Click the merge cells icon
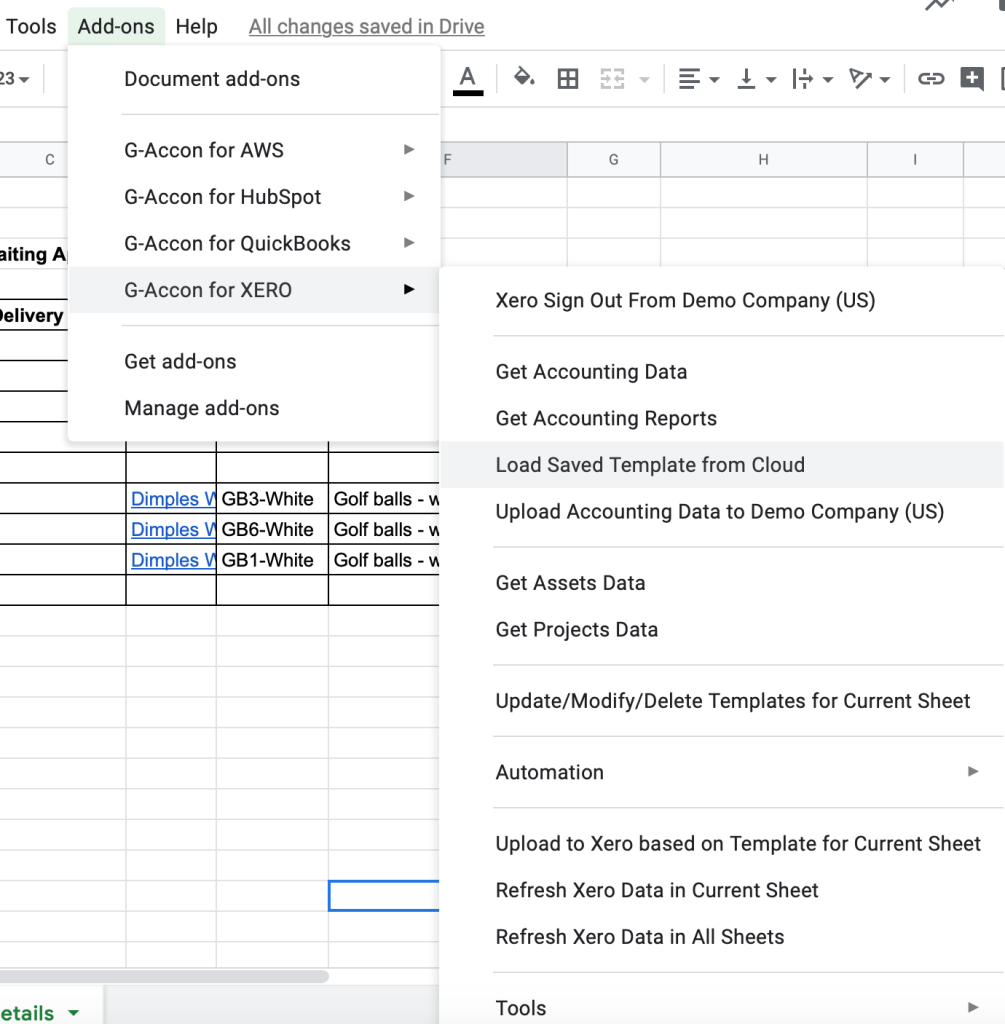Image resolution: width=1005 pixels, height=1024 pixels. (613, 79)
